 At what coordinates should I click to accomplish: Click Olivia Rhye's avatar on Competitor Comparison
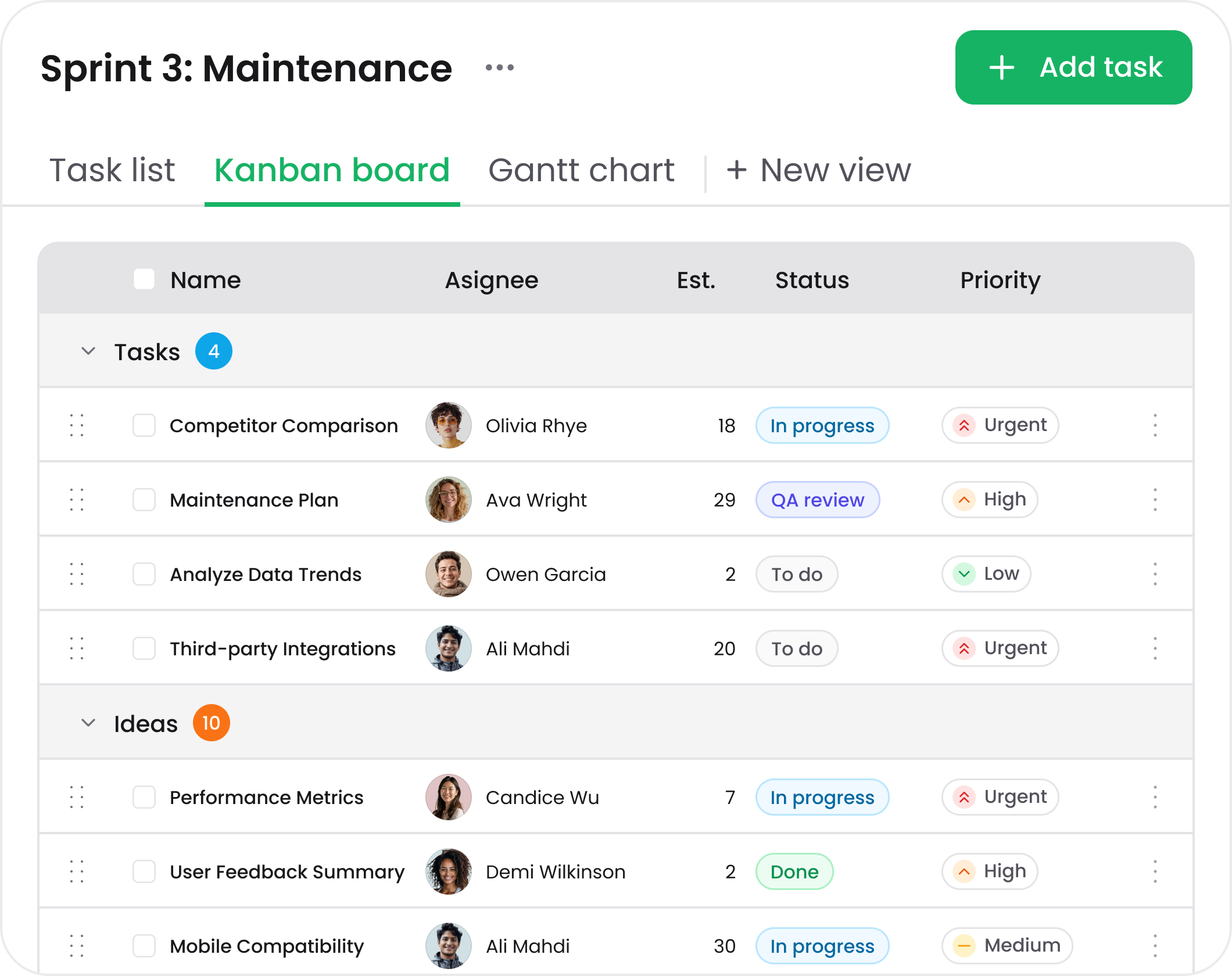coord(448,425)
